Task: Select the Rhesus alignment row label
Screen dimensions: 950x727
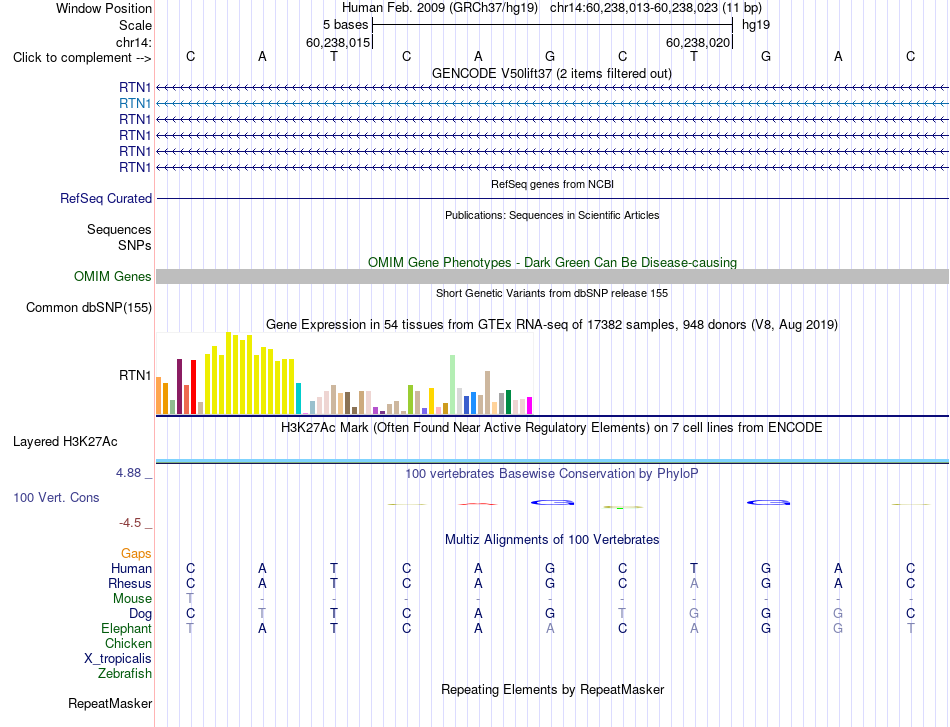Action: [130, 583]
